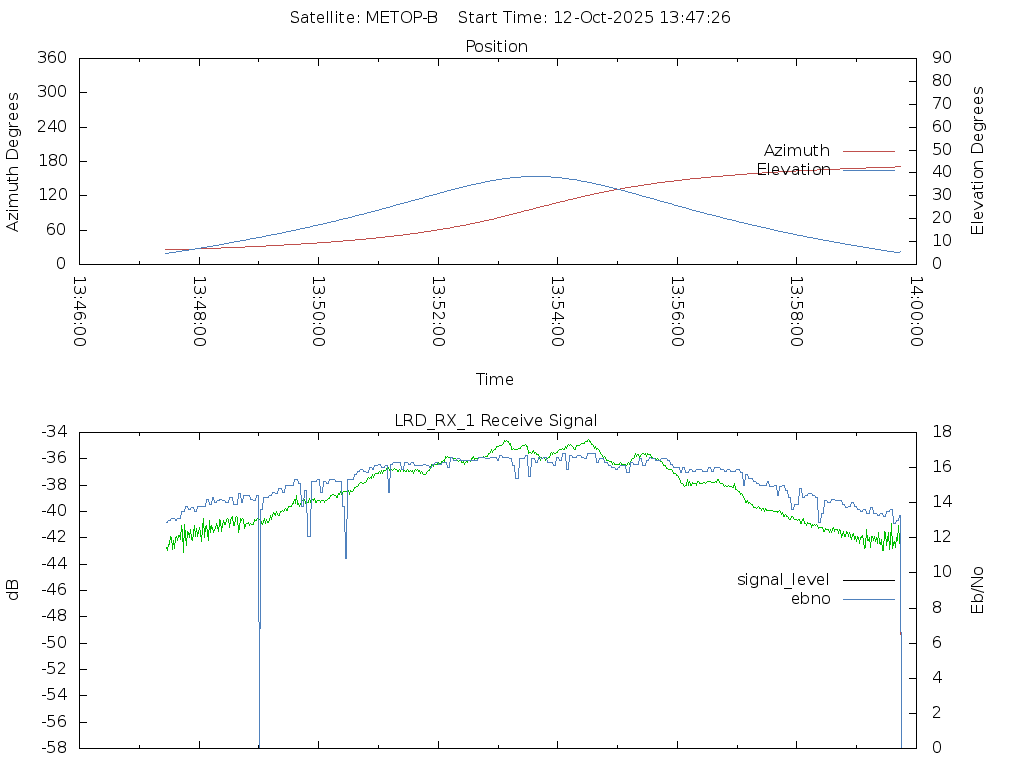Click the 13:50:00 time tick label
Image resolution: width=1024 pixels, height=768 pixels.
click(318, 312)
